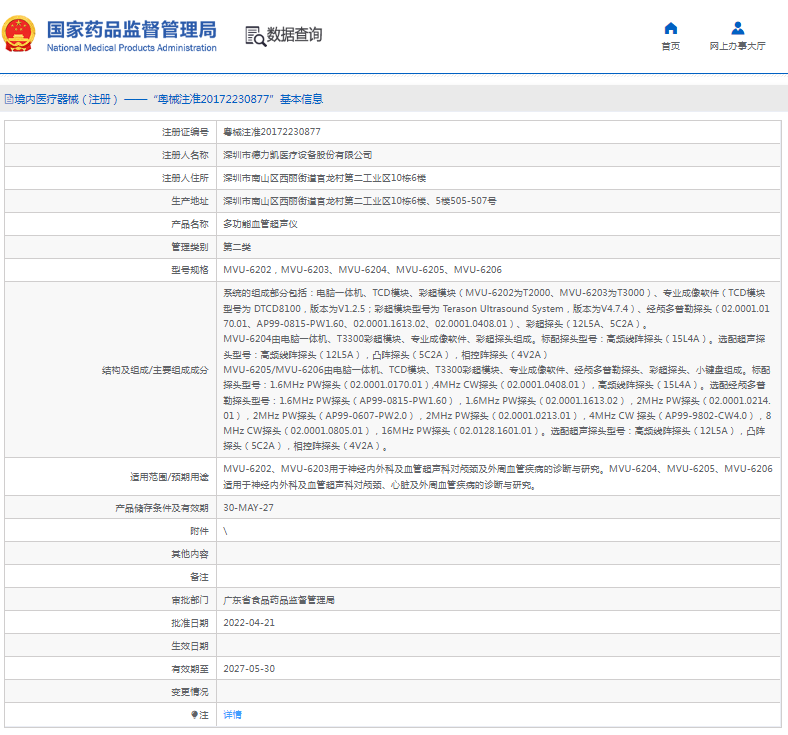Click the lightbulb icon beside 注
Screen dimensions: 788x735
coord(195,715)
